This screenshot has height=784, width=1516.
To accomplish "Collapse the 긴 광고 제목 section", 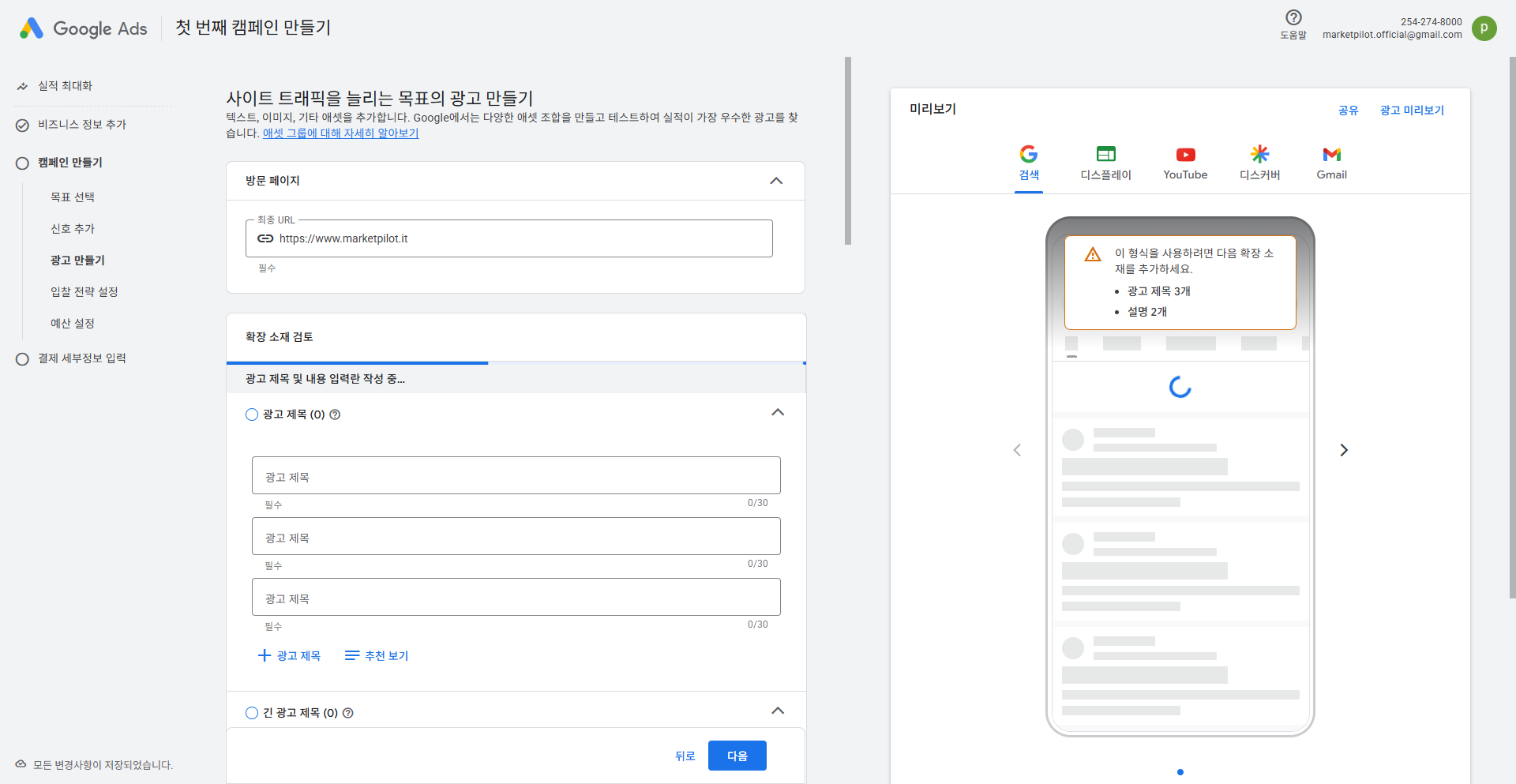I will (778, 711).
